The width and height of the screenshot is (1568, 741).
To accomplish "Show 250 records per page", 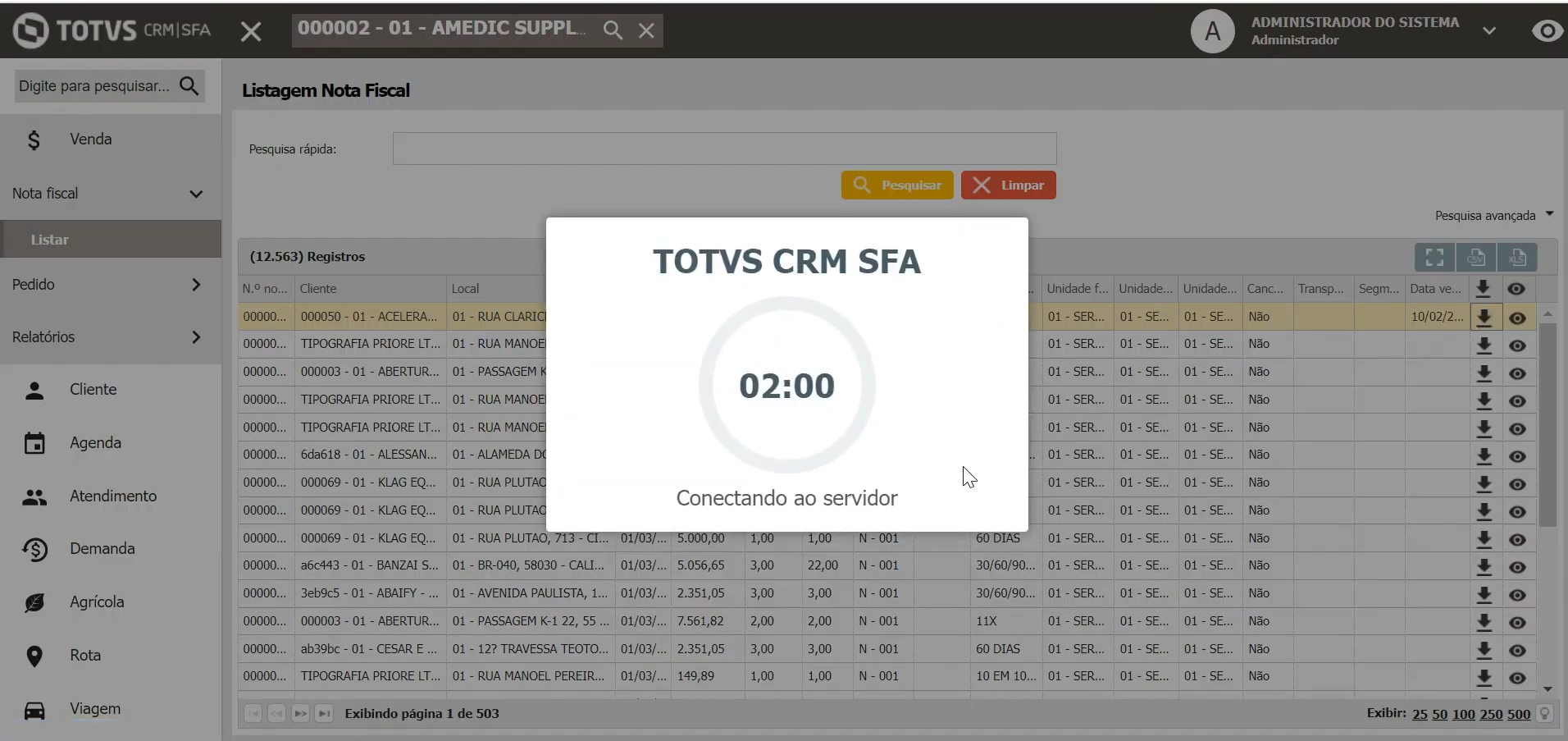I will [x=1491, y=714].
